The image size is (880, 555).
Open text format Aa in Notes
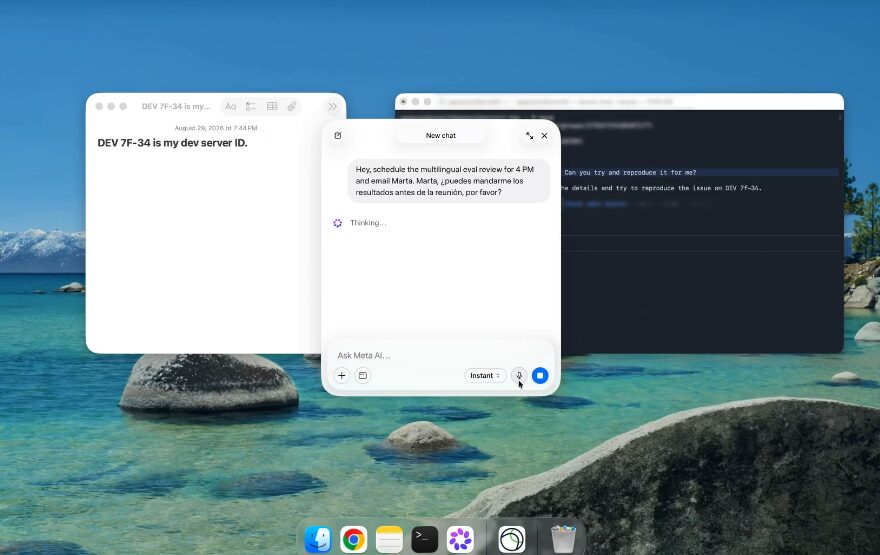(x=231, y=106)
